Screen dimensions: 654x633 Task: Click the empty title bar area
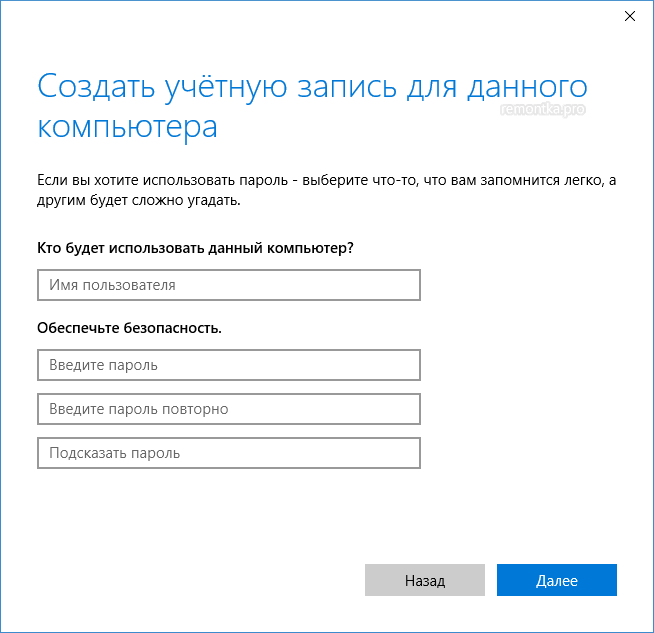(300, 16)
